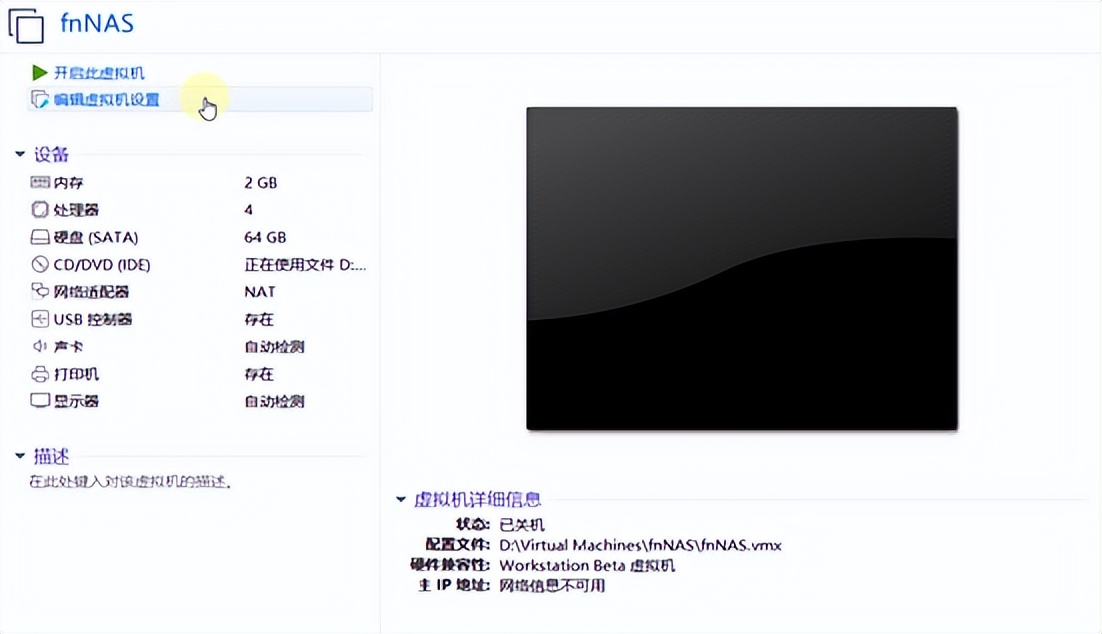
Task: Collapse the 设备 section
Action: pos(20,153)
